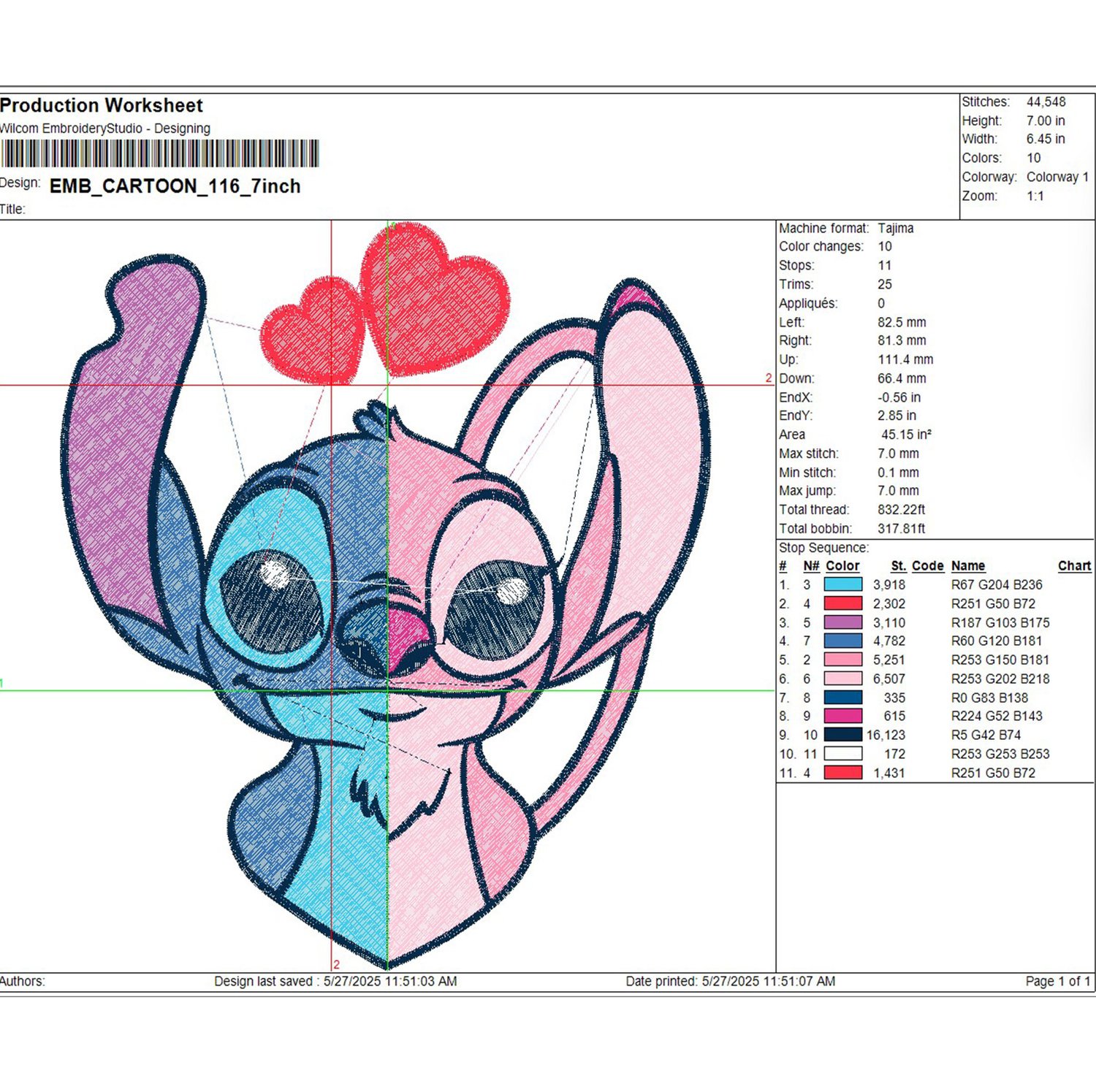Pick the dark blue swatch R0 G83 B138

[842, 698]
